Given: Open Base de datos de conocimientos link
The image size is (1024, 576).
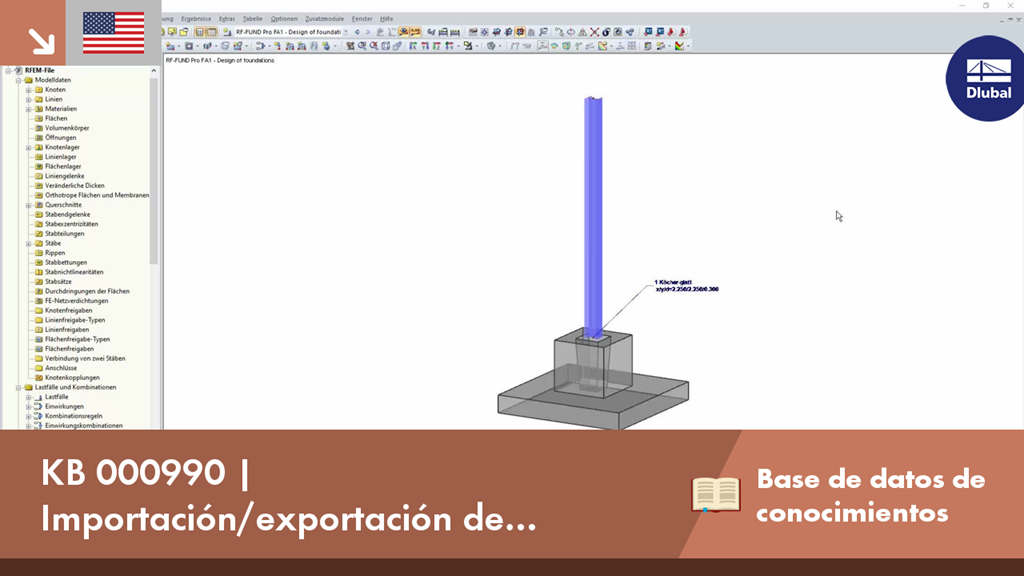Looking at the screenshot, I should 871,496.
